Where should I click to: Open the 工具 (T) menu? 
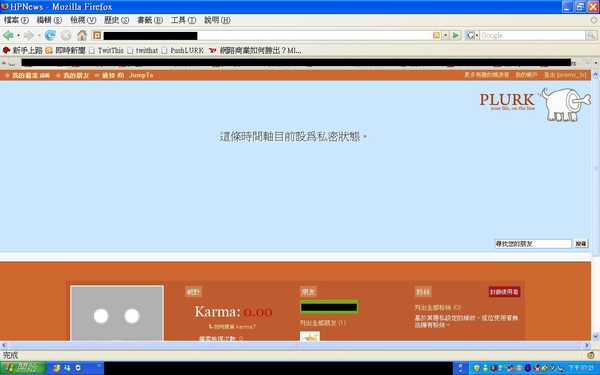pos(183,20)
